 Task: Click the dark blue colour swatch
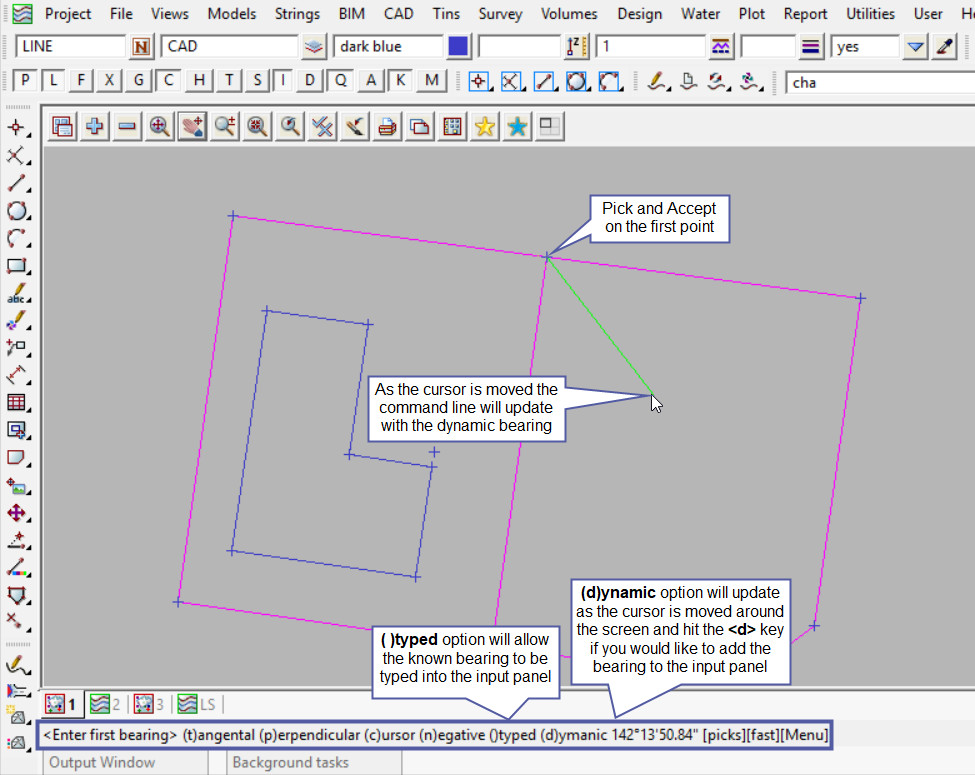click(x=458, y=46)
